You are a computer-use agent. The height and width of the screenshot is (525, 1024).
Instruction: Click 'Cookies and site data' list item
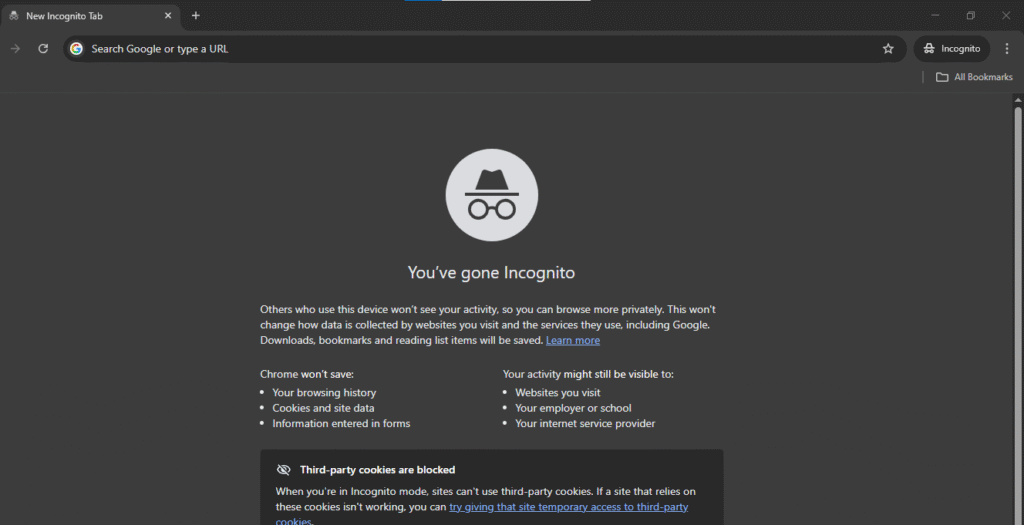point(323,409)
